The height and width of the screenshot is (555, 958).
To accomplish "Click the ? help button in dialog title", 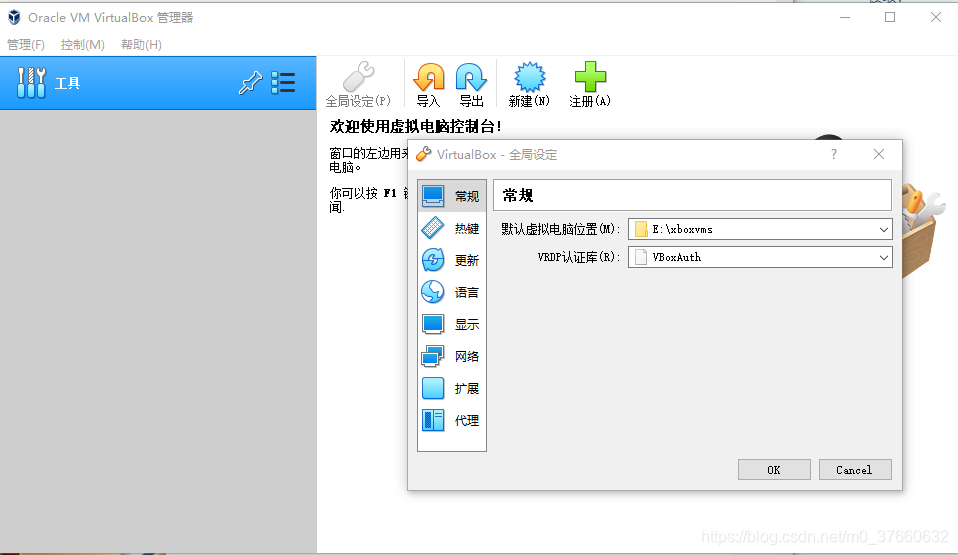I will click(x=834, y=155).
